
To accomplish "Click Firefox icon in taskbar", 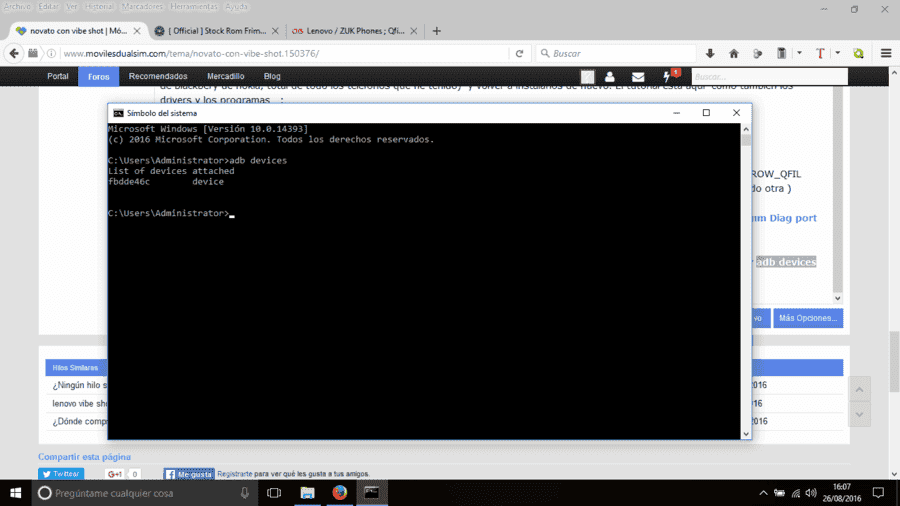I will coord(339,493).
